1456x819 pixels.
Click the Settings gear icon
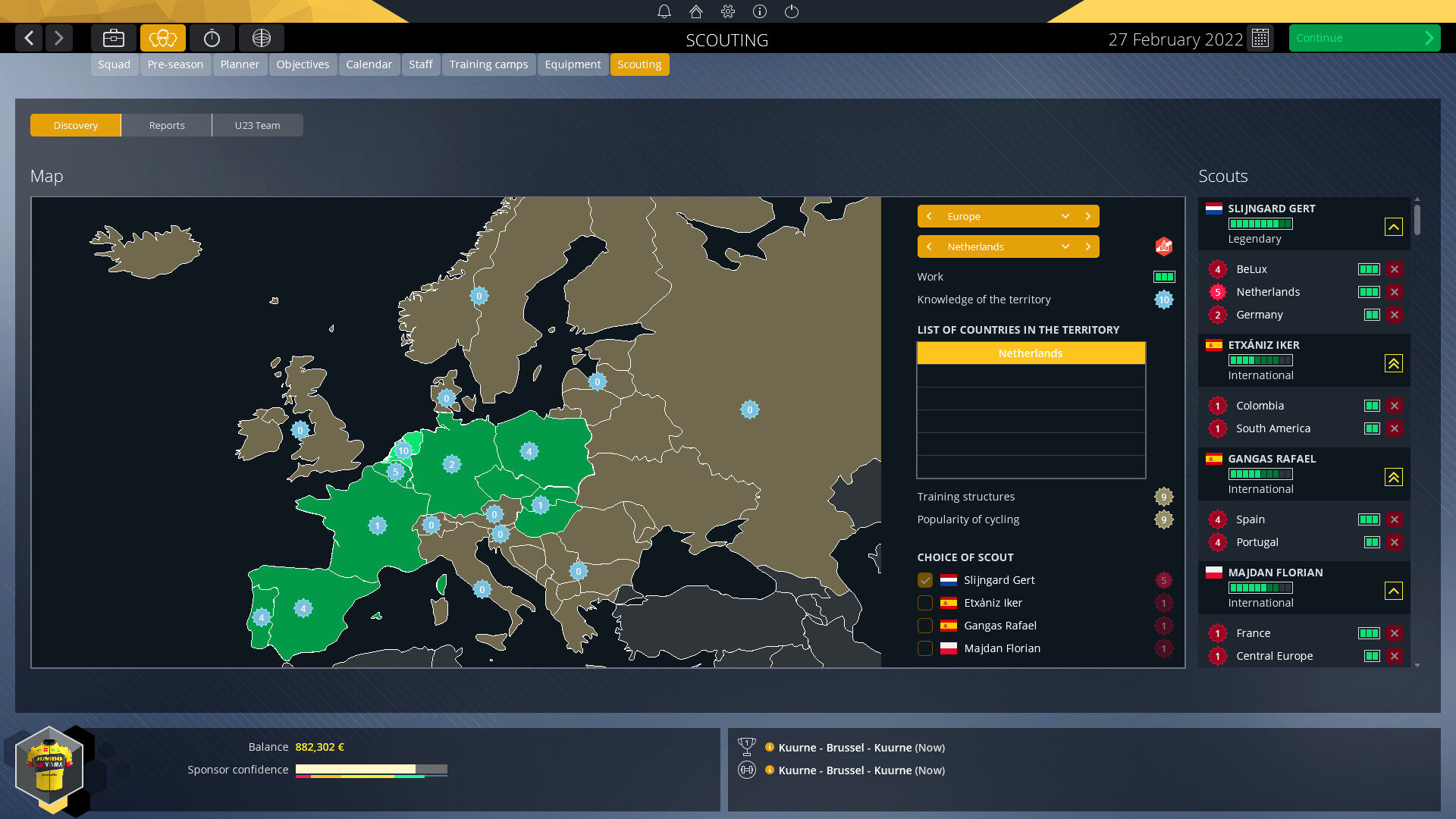[727, 11]
